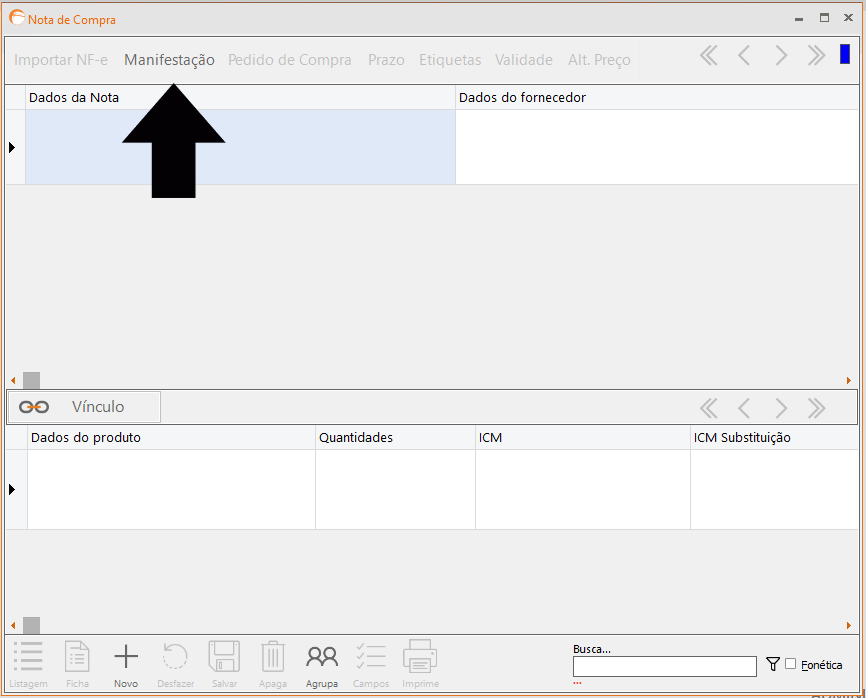This screenshot has height=698, width=866.
Task: Click upper grid horizontal scrollbar left arrow
Action: click(x=13, y=380)
